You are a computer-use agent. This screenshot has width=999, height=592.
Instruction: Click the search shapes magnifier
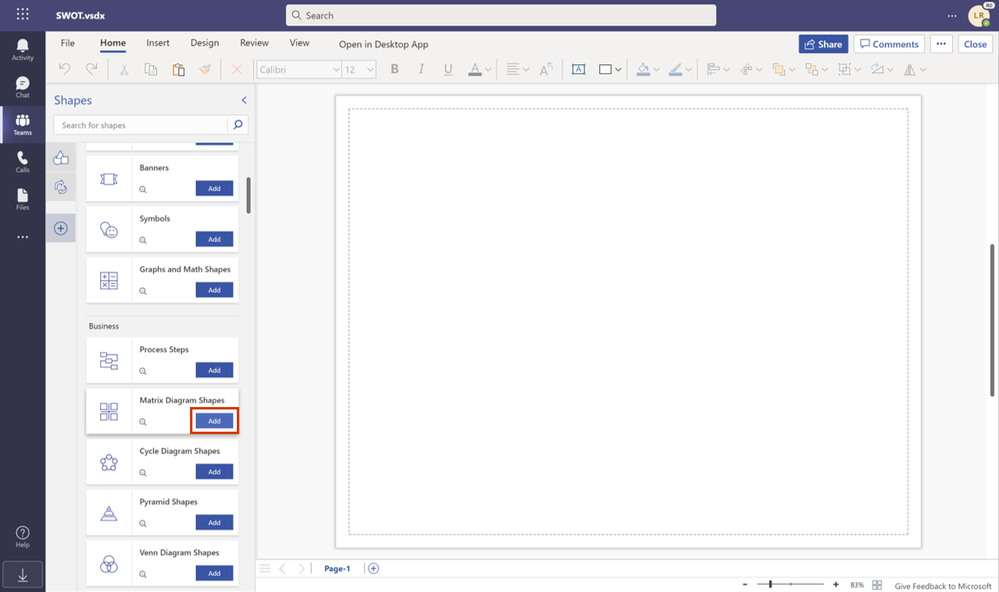coord(238,124)
